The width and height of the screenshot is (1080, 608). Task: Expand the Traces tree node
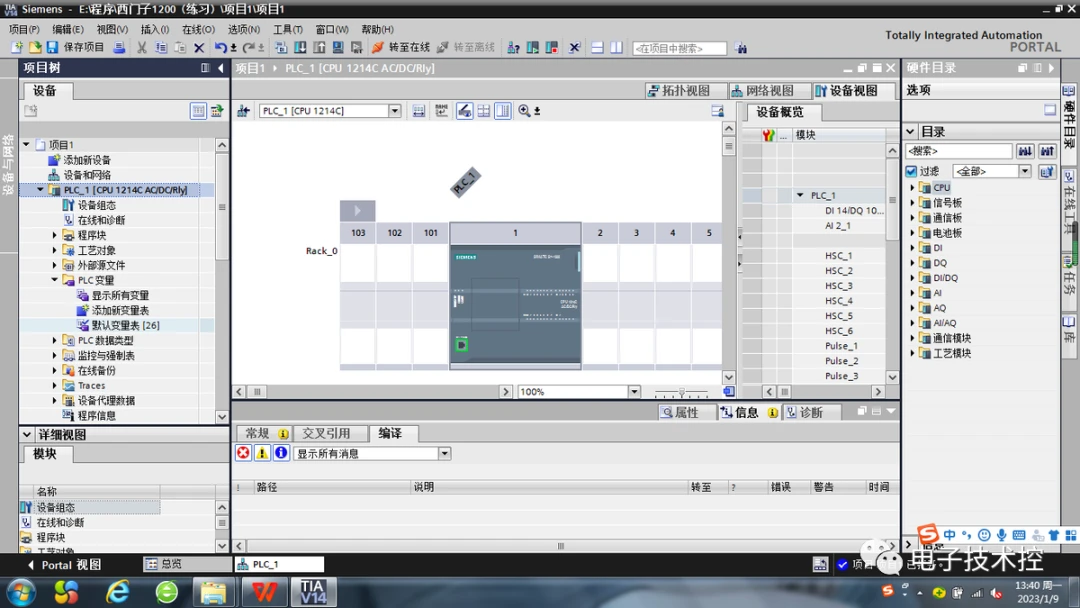click(x=54, y=386)
